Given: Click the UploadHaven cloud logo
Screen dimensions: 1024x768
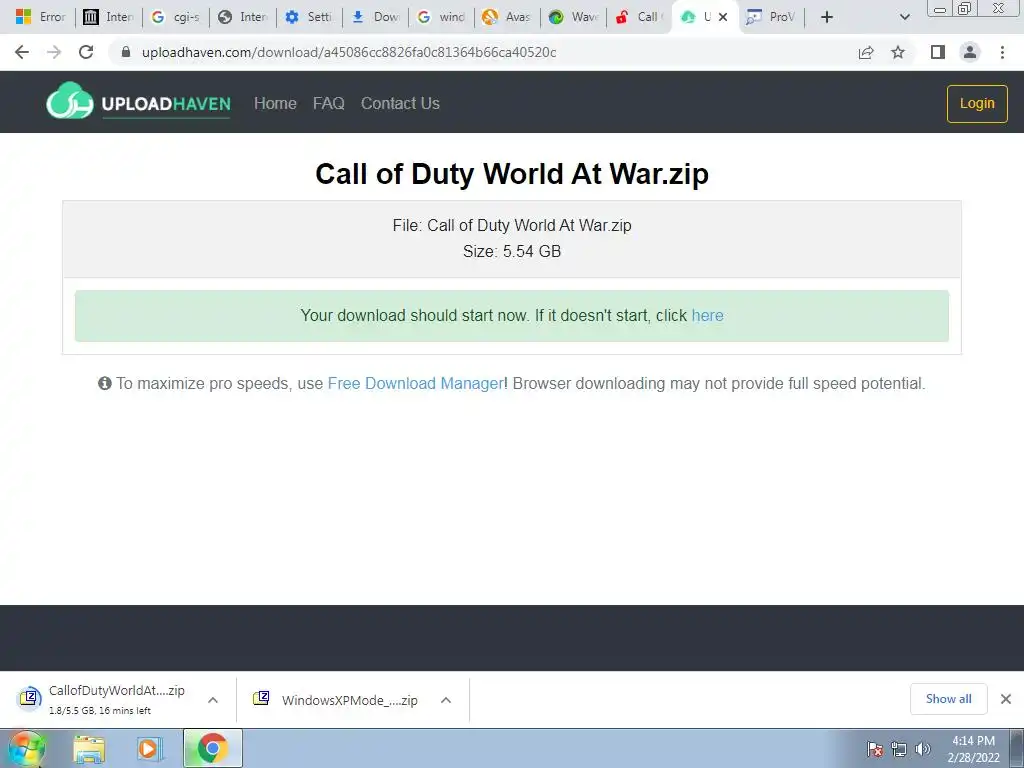Looking at the screenshot, I should tap(69, 101).
